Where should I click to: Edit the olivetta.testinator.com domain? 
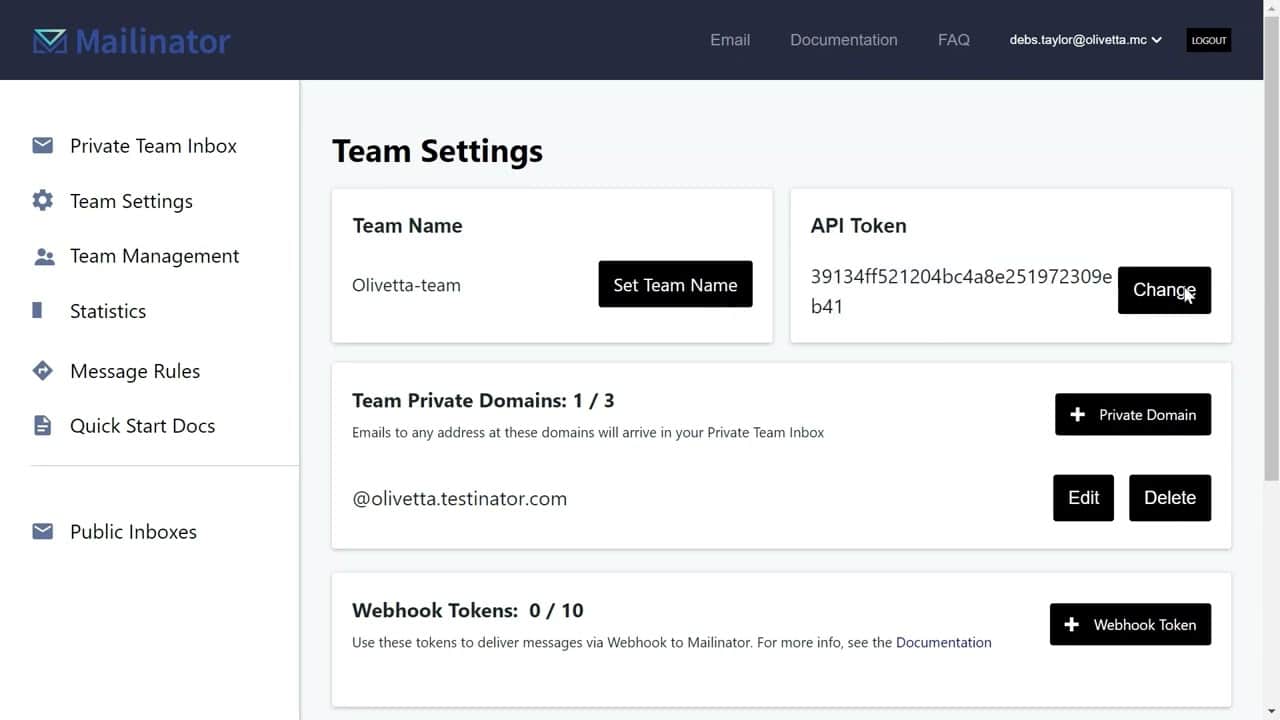pos(1083,498)
